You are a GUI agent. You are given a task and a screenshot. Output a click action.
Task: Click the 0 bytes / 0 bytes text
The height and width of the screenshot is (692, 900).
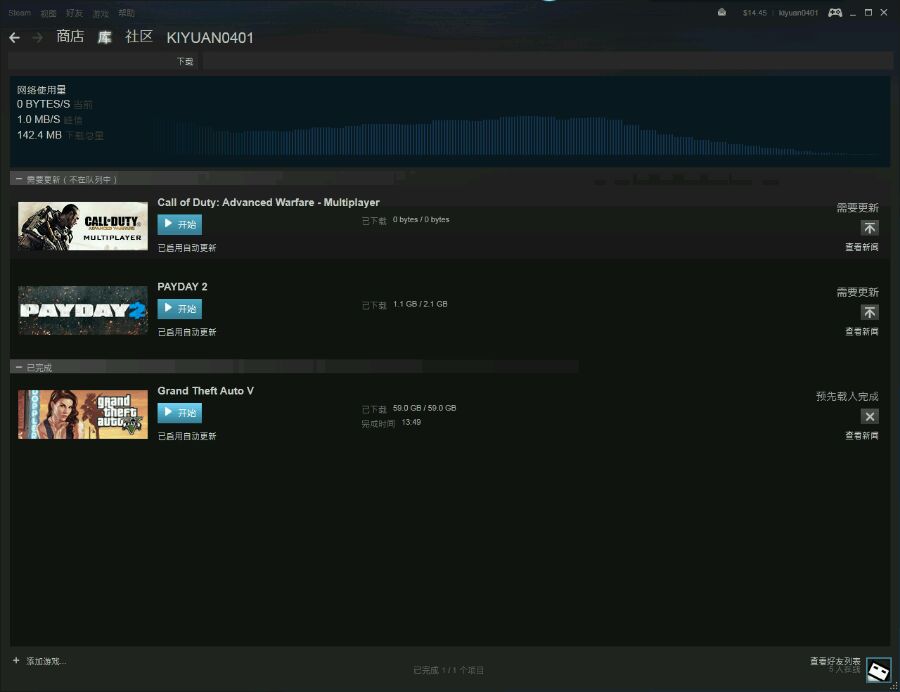coord(421,219)
